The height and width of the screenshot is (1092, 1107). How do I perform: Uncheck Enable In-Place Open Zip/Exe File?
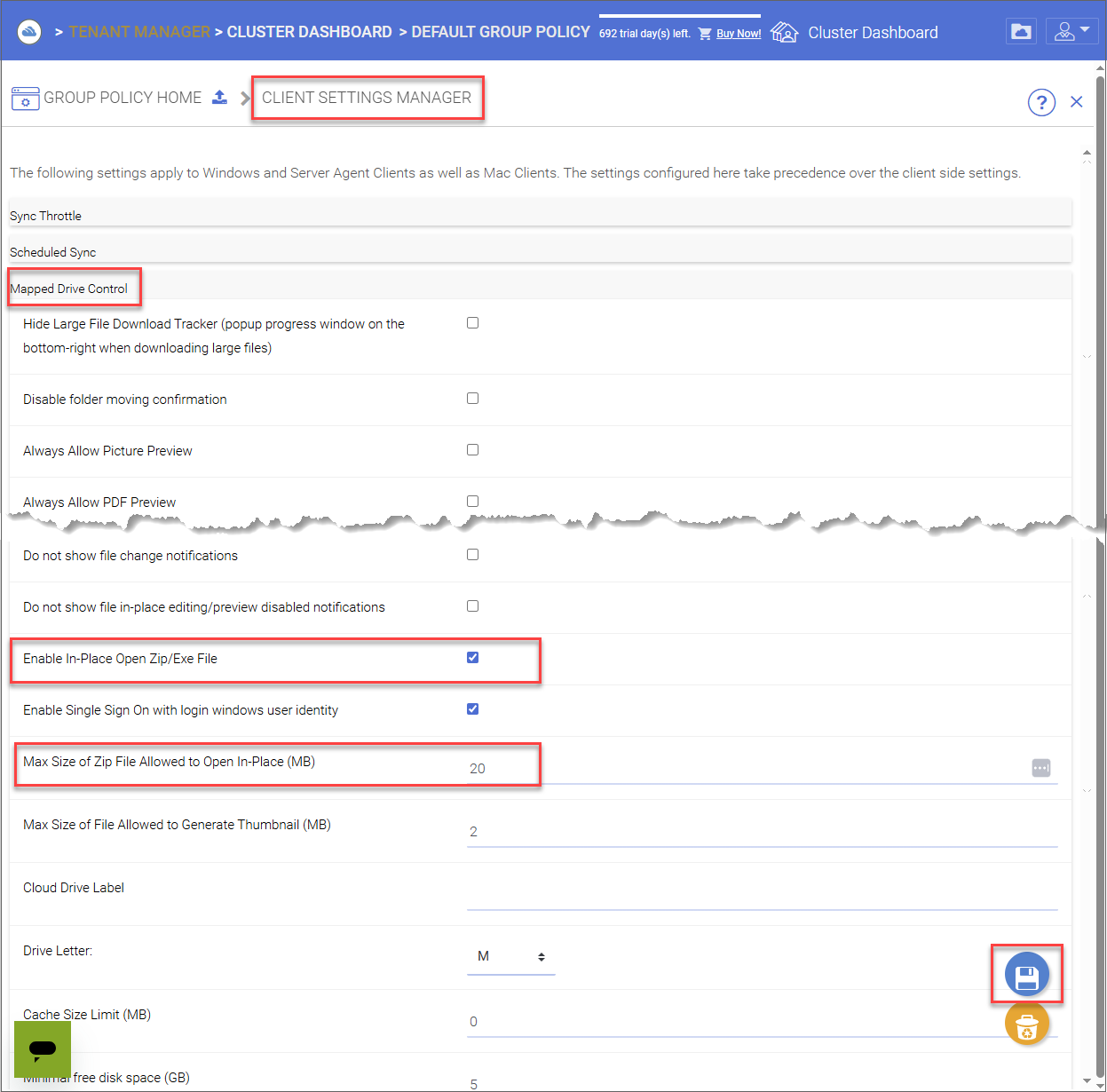(473, 658)
